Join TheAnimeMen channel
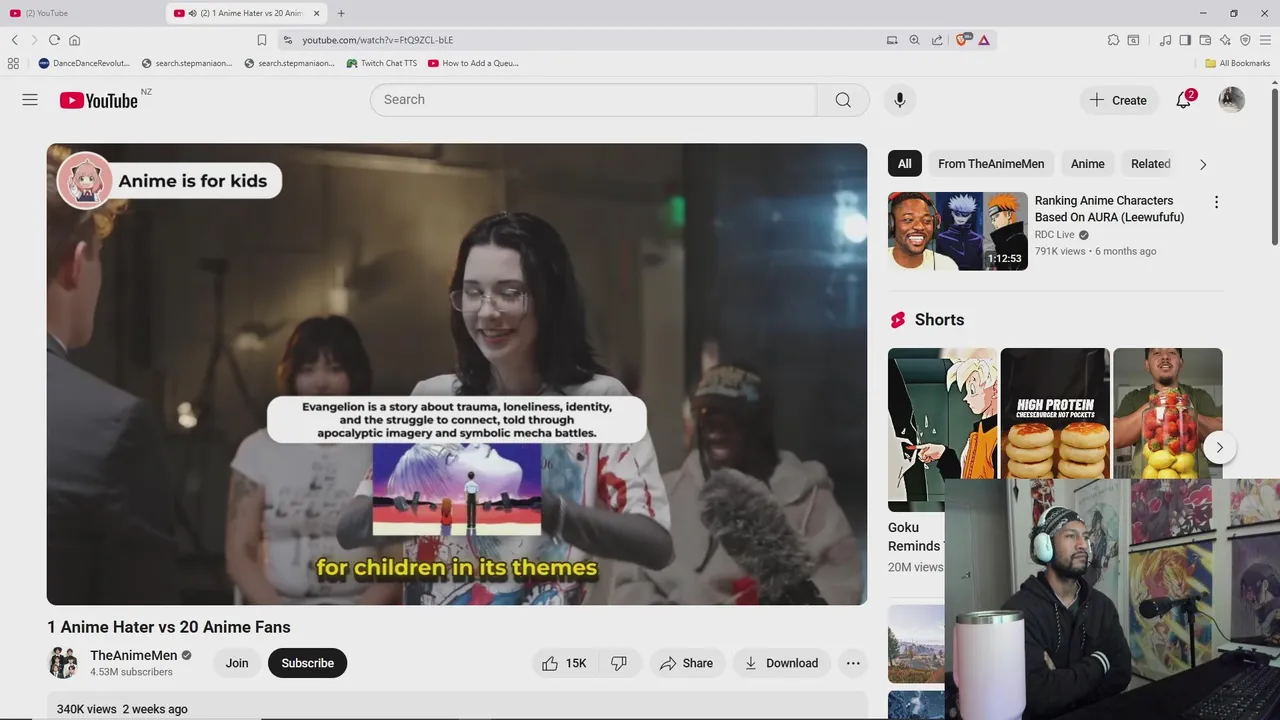Viewport: 1280px width, 720px height. point(237,663)
